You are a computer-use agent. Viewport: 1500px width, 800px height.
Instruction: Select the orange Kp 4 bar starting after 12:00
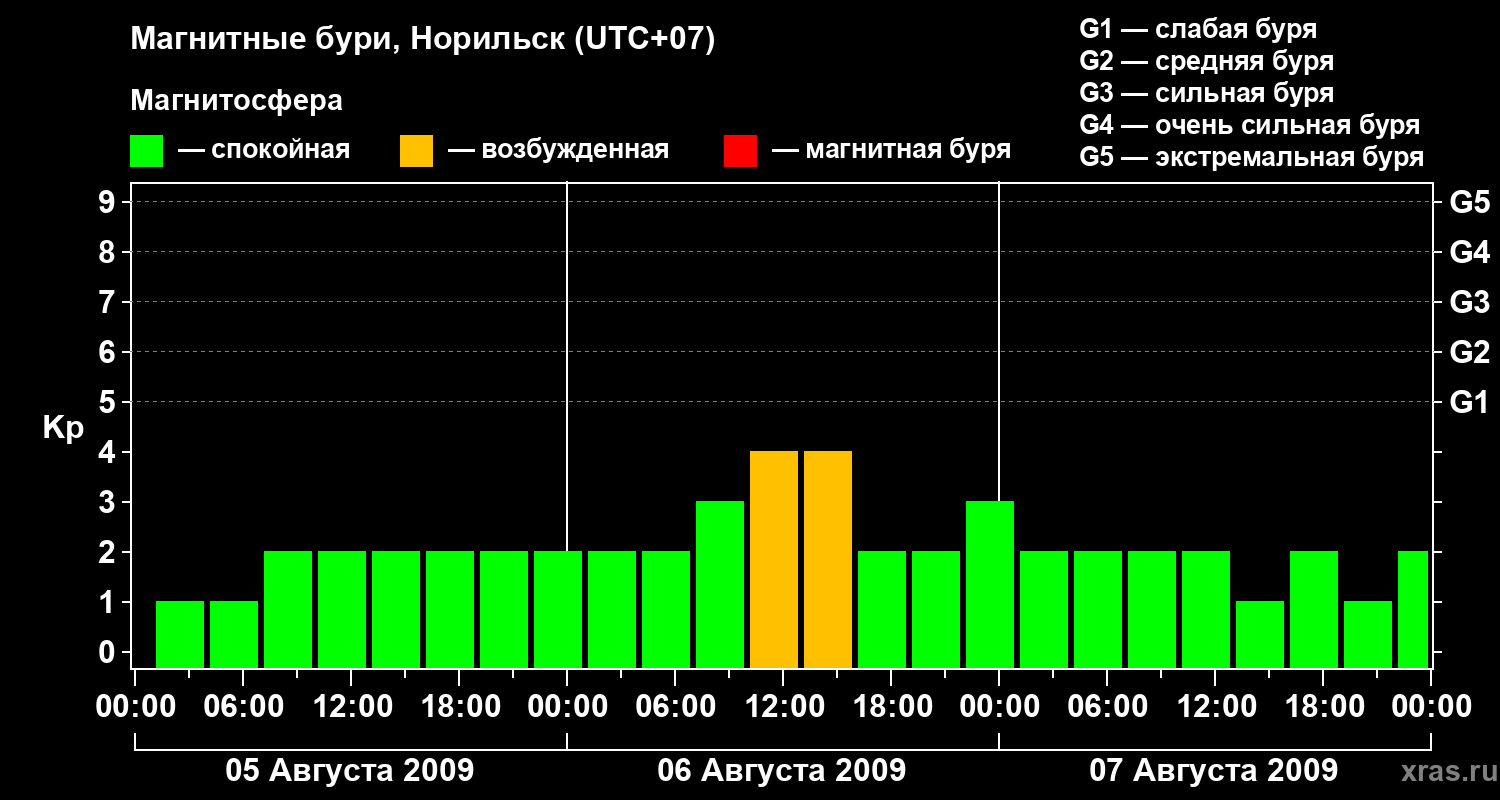[x=828, y=559]
